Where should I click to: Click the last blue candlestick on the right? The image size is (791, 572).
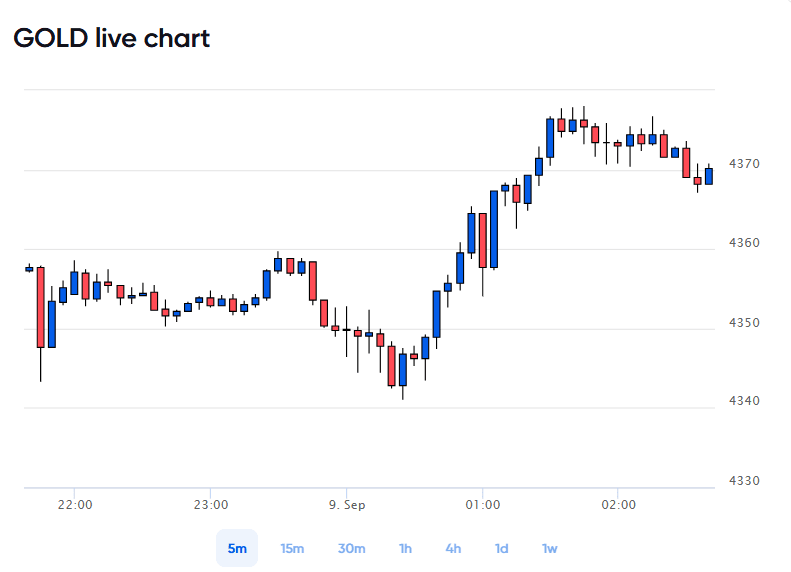[x=709, y=176]
